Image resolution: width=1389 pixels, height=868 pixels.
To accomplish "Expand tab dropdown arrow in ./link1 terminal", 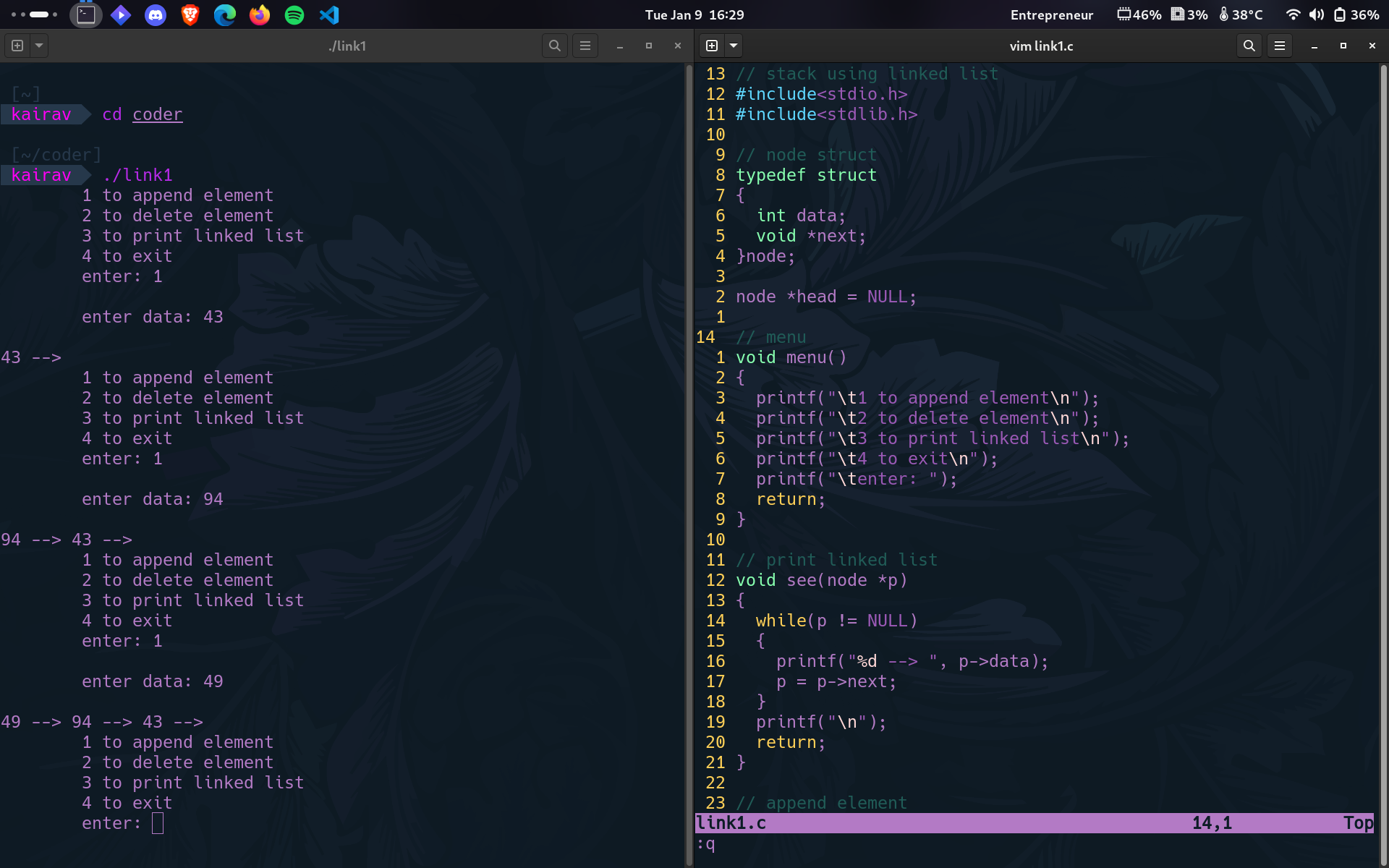I will (39, 46).
